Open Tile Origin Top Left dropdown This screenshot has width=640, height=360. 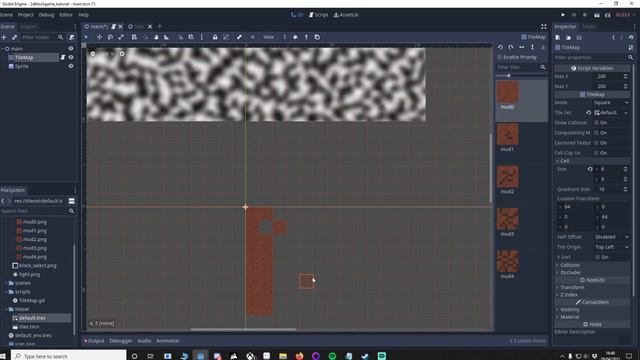pyautogui.click(x=611, y=247)
